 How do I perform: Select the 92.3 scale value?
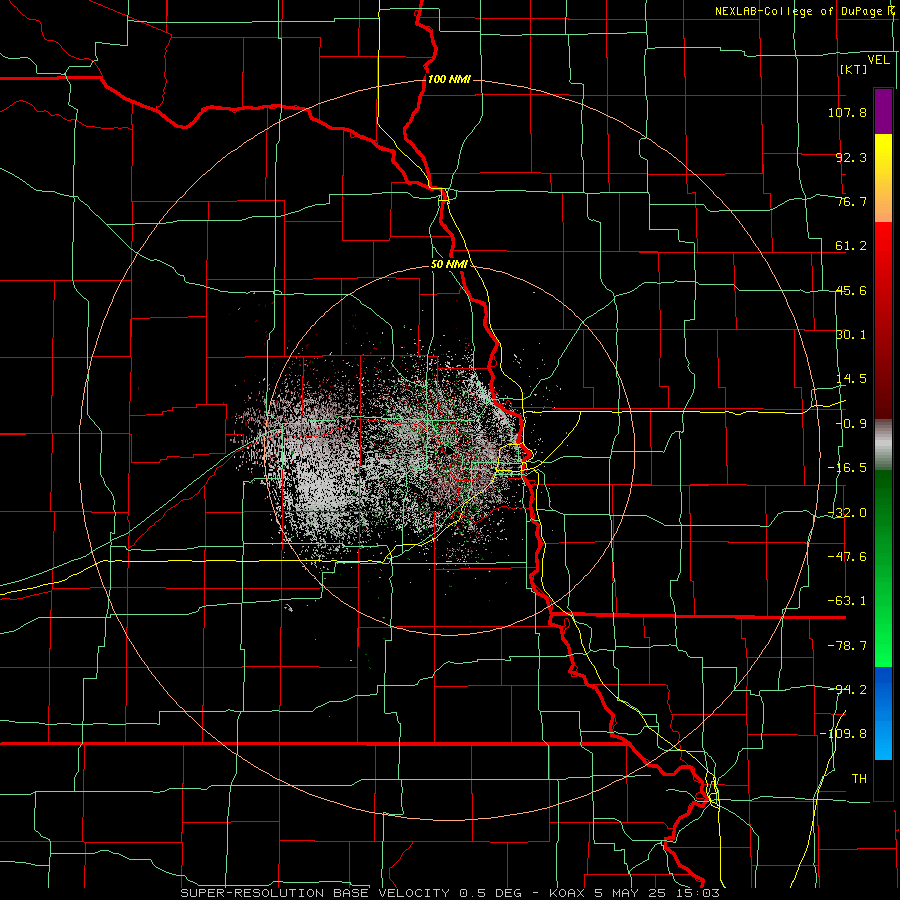pyautogui.click(x=851, y=157)
